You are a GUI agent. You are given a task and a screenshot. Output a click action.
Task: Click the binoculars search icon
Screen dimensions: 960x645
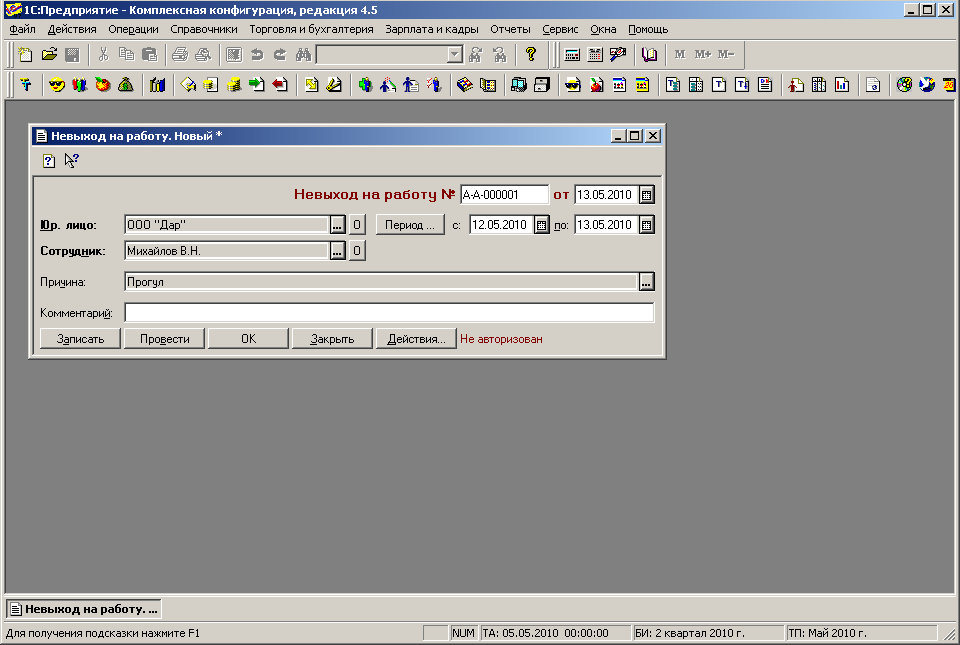304,55
